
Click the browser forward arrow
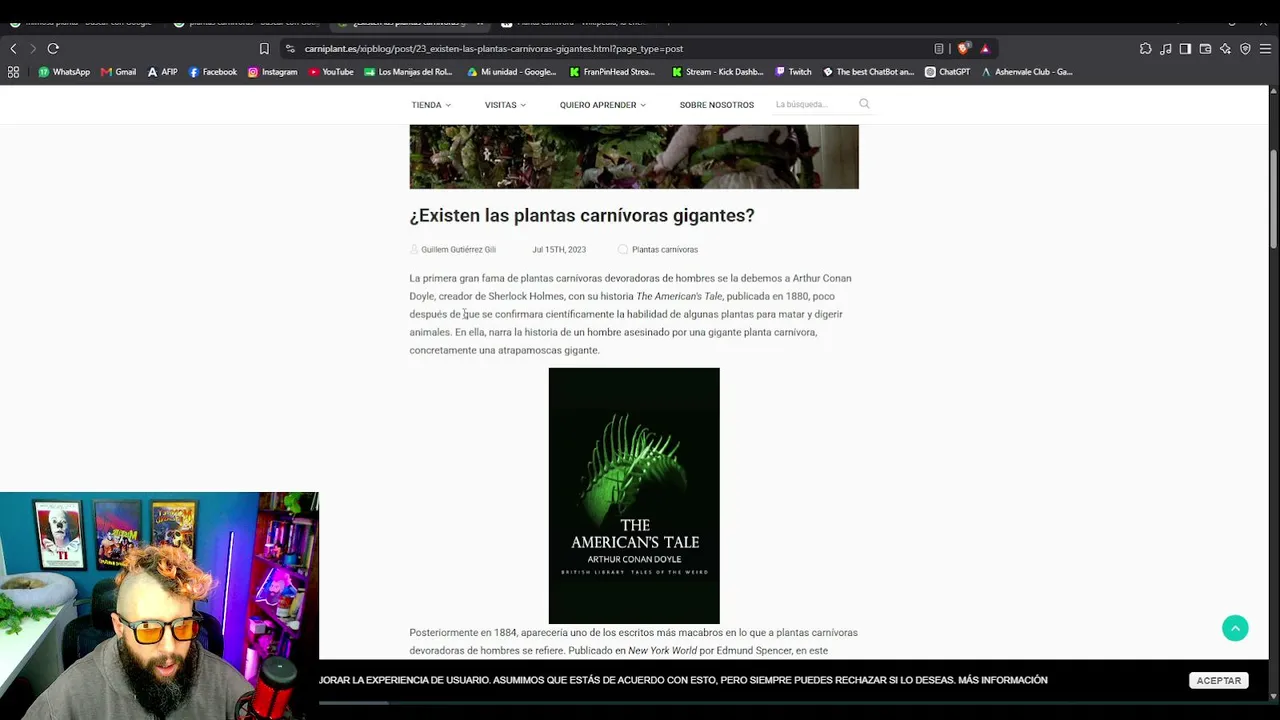point(32,48)
